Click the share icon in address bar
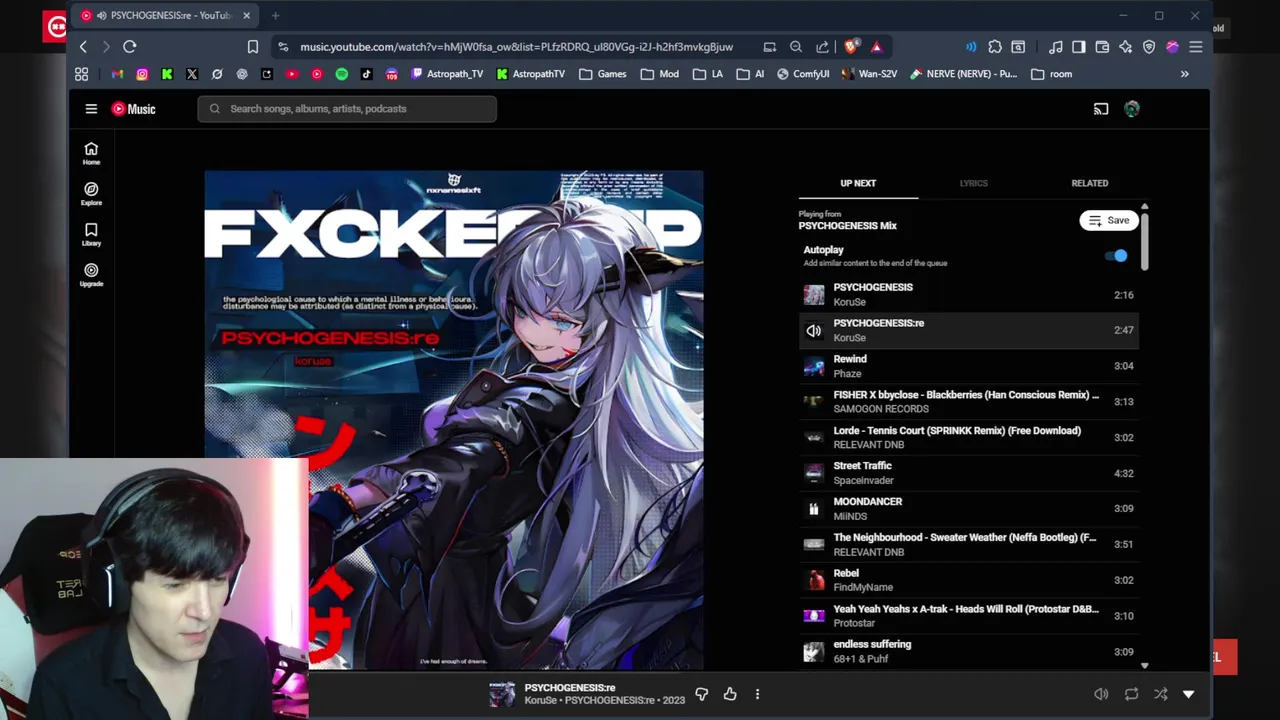The width and height of the screenshot is (1280, 720). point(822,47)
